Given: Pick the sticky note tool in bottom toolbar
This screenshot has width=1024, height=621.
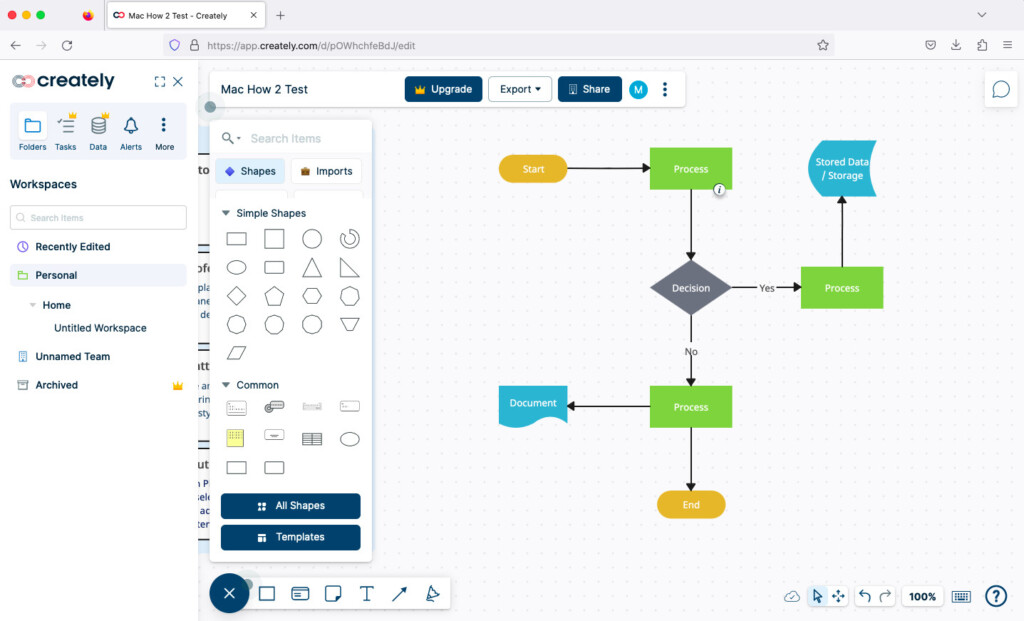Looking at the screenshot, I should coord(333,594).
